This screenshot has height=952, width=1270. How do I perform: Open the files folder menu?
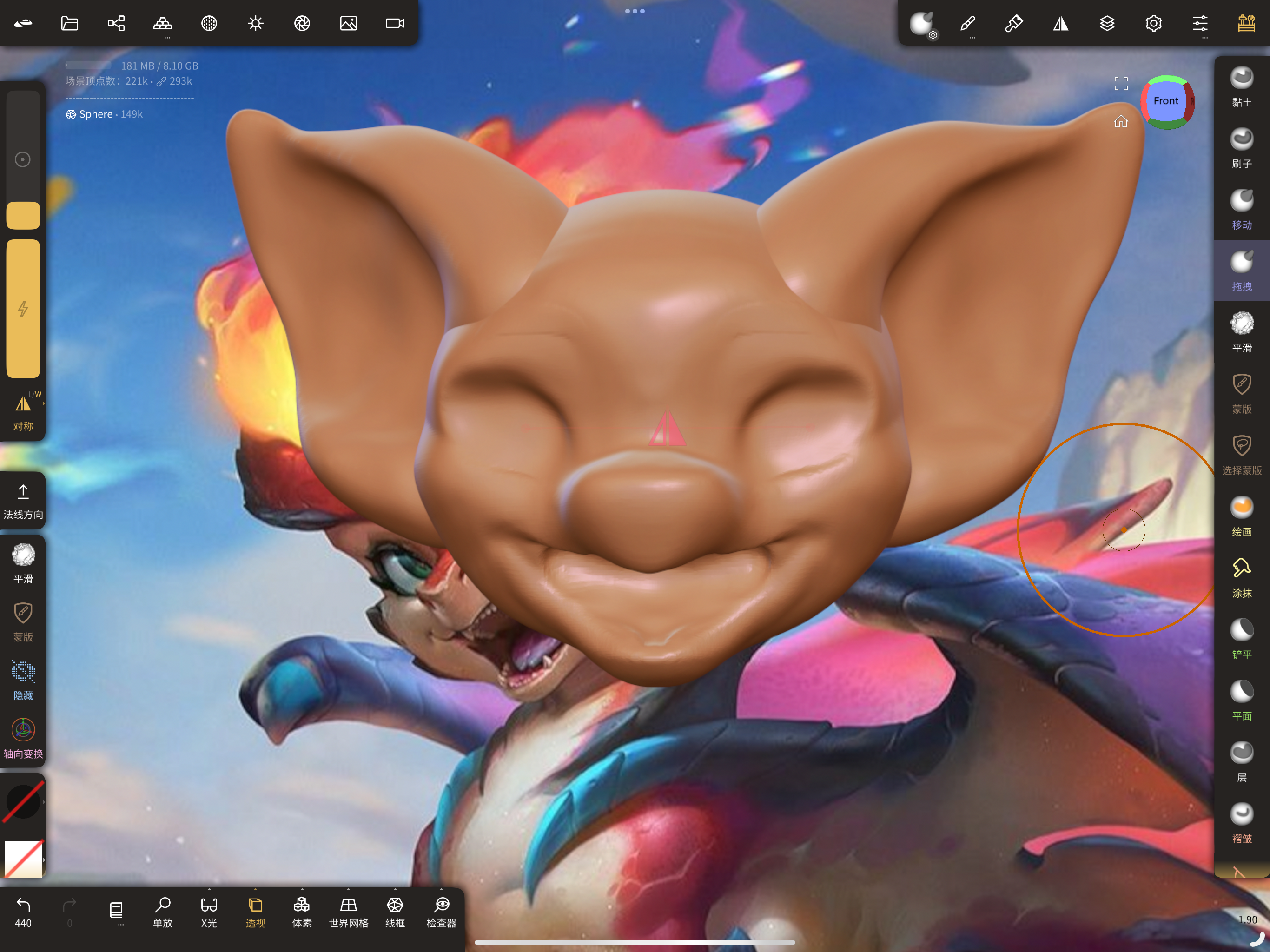(69, 23)
